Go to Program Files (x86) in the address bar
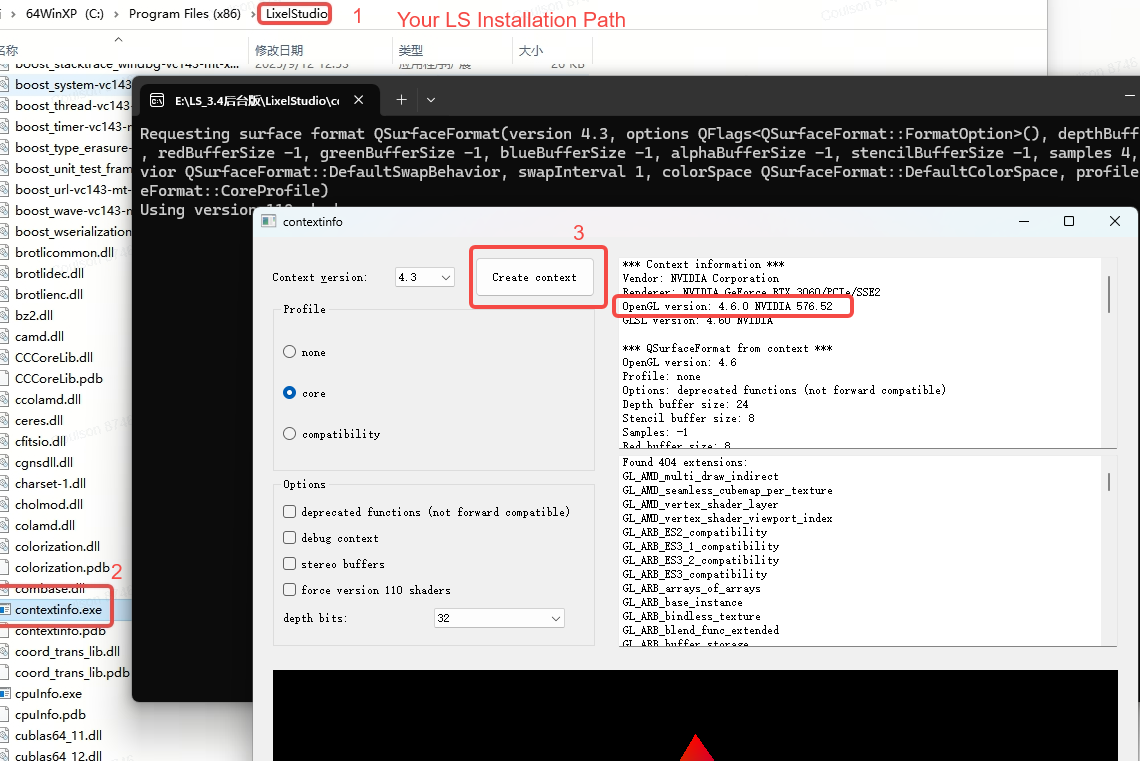 coord(185,14)
